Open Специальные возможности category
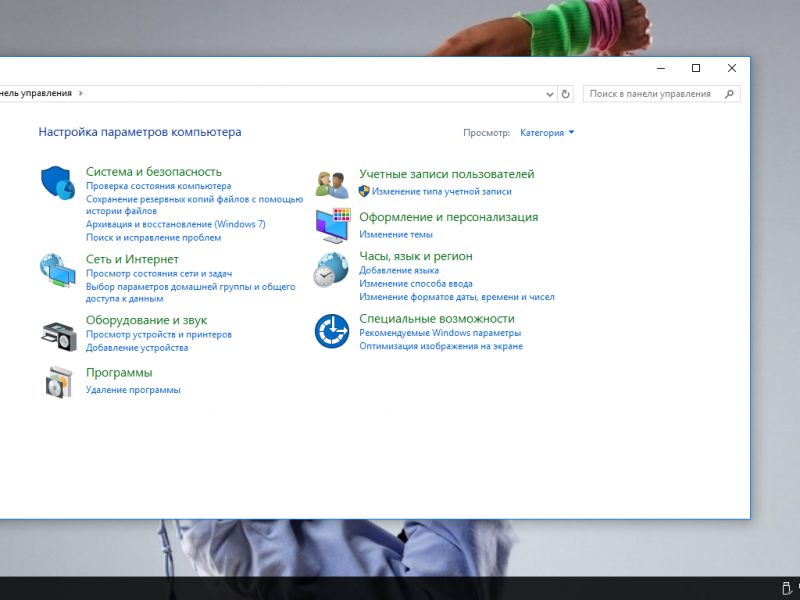The image size is (800, 600). click(437, 319)
